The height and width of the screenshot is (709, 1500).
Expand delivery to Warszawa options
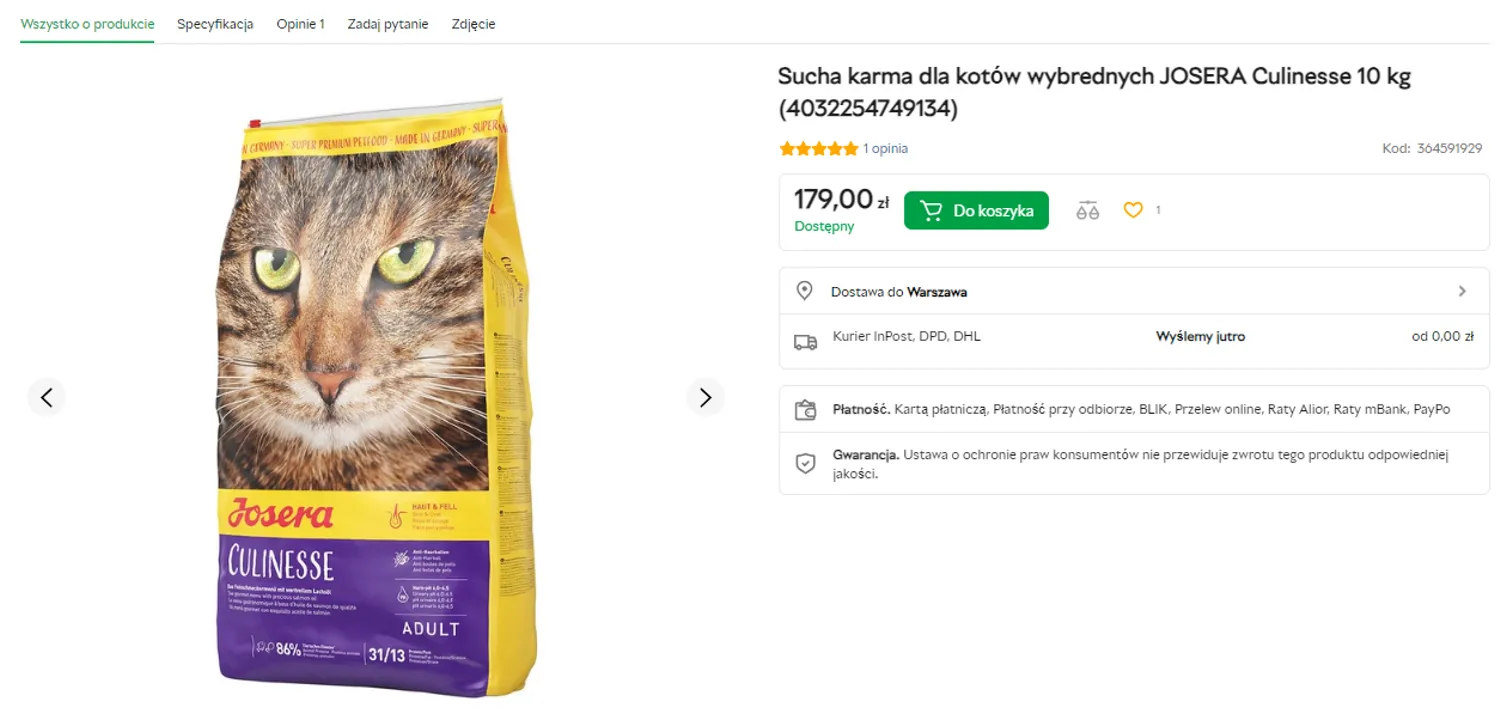pos(1462,291)
